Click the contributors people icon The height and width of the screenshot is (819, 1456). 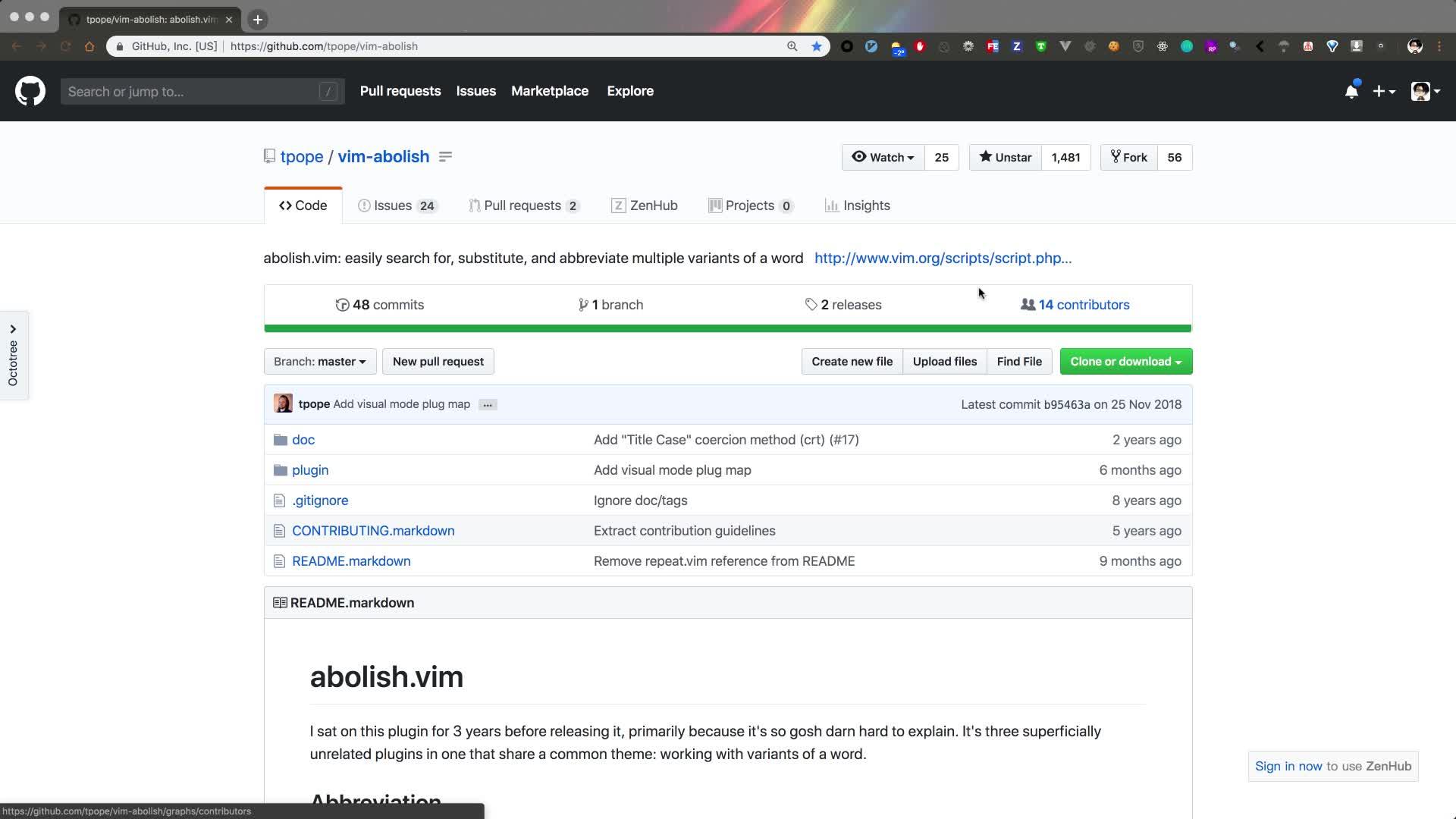(x=1028, y=304)
